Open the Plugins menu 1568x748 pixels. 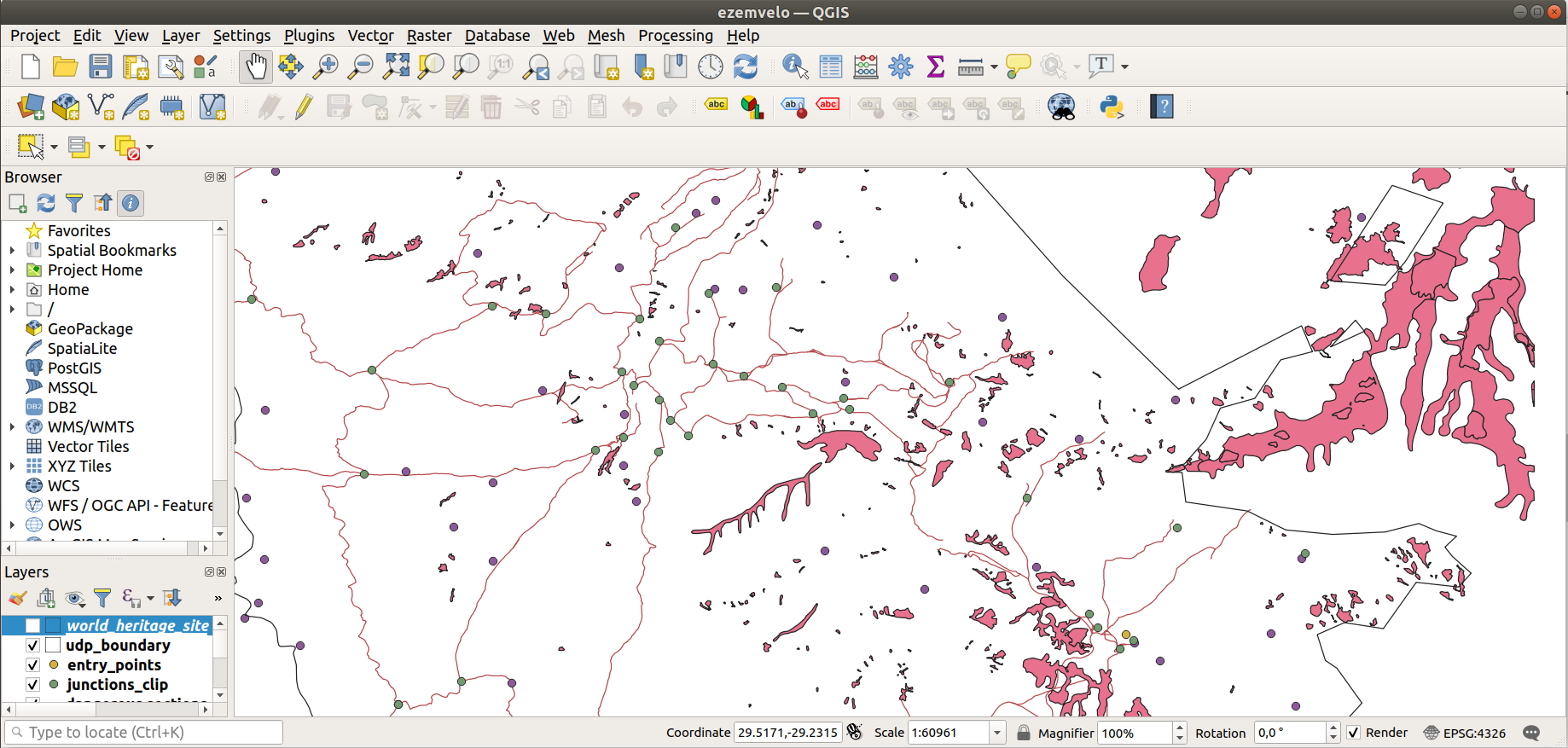pyautogui.click(x=309, y=36)
